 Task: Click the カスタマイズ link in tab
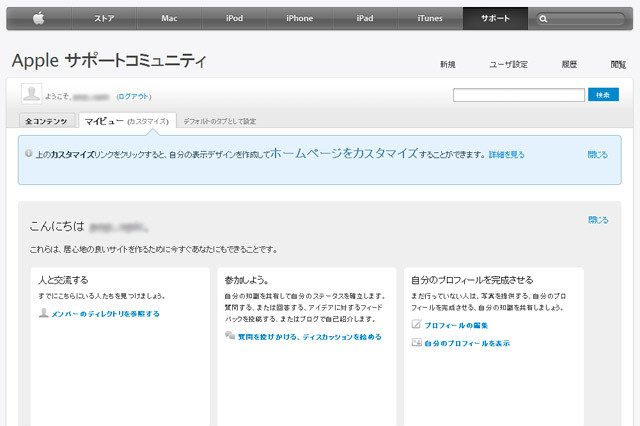[148, 122]
